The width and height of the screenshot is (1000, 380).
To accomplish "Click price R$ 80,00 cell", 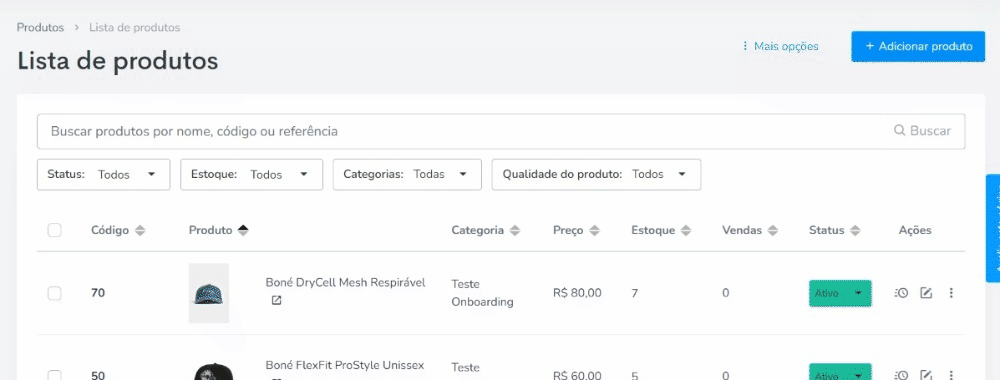I will click(x=577, y=293).
